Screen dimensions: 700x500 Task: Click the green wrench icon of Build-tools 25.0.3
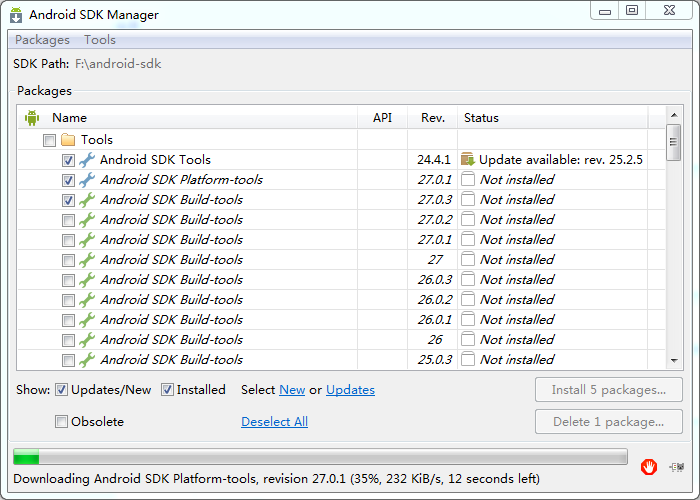[87, 360]
